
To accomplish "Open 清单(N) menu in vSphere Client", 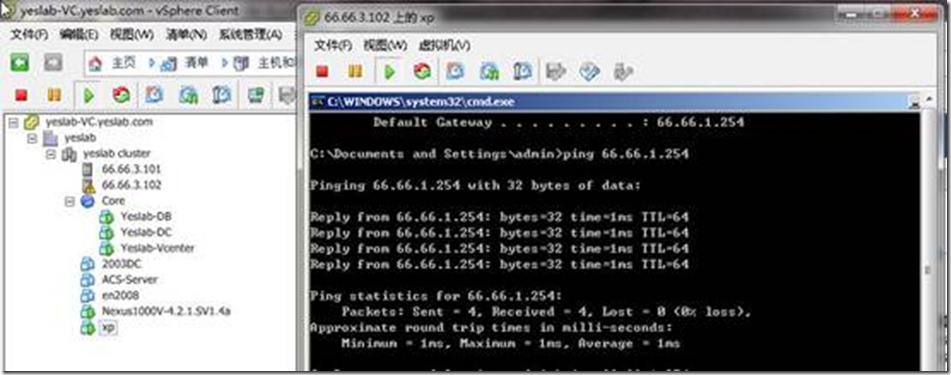I will pos(186,35).
